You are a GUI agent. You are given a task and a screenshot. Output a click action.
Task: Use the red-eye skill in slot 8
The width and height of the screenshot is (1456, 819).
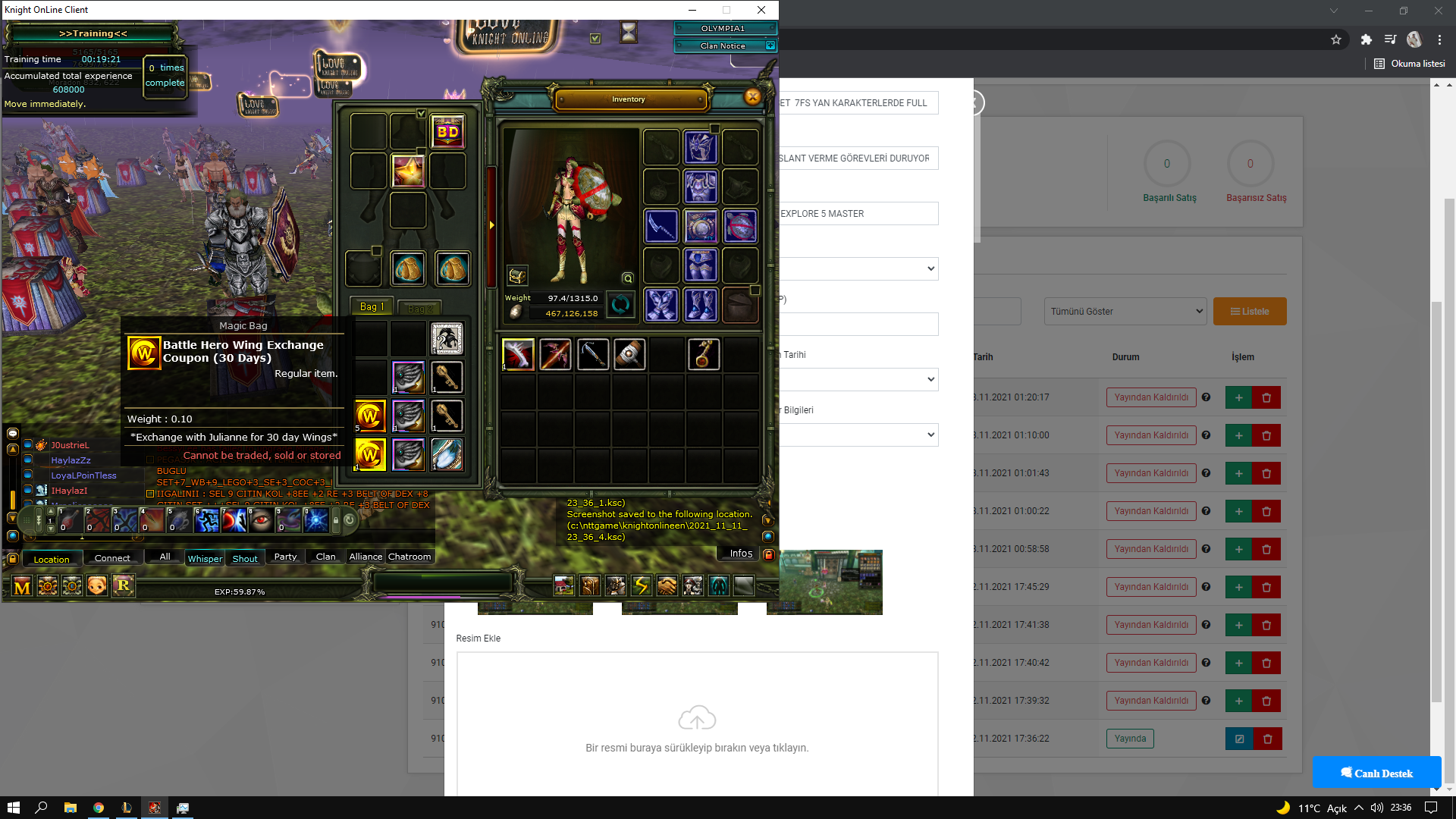[262, 519]
